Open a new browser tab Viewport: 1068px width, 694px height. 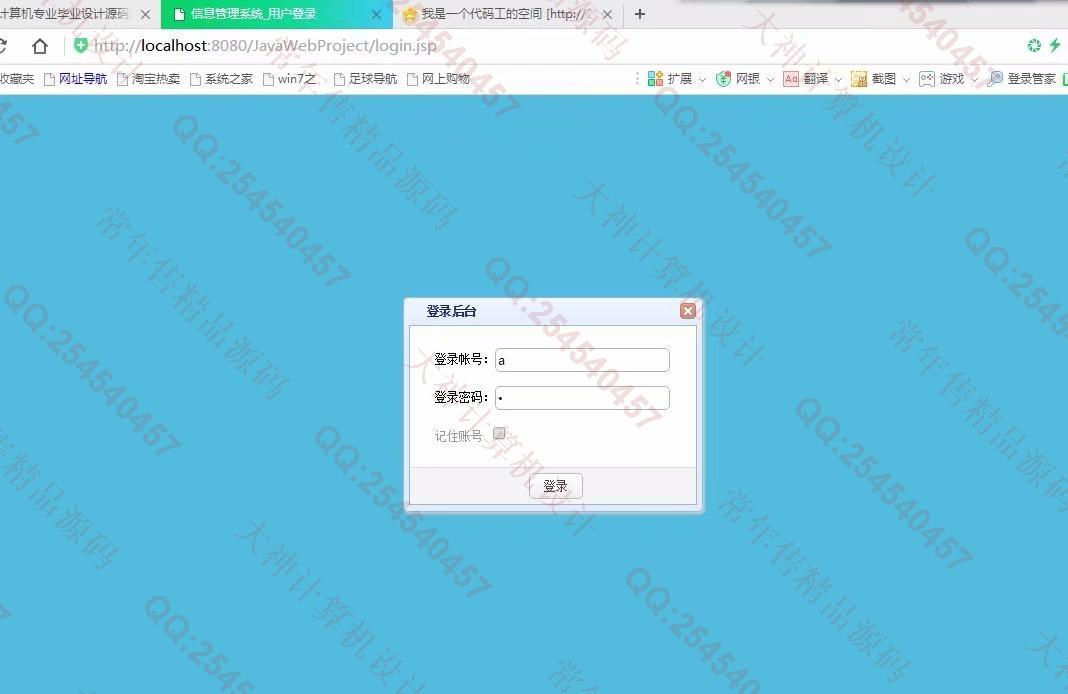(640, 14)
